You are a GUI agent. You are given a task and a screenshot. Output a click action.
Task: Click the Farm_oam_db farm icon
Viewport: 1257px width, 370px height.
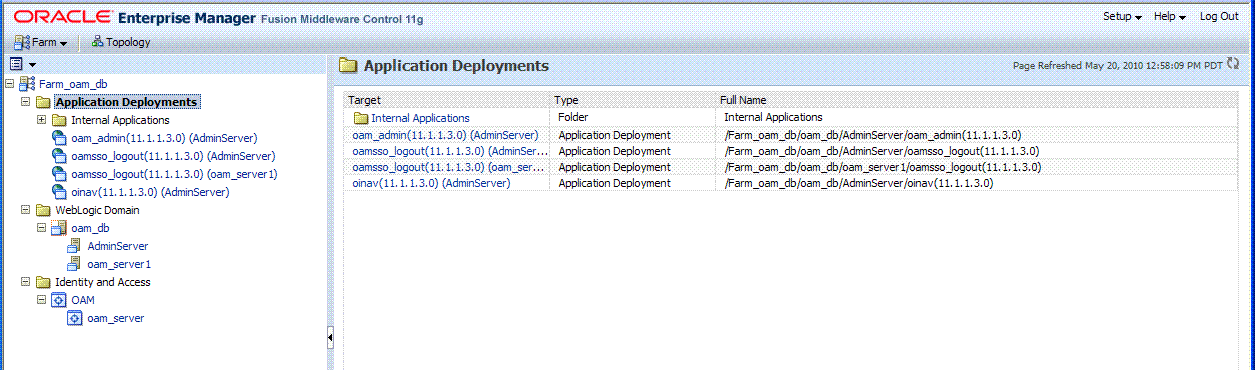tap(27, 84)
